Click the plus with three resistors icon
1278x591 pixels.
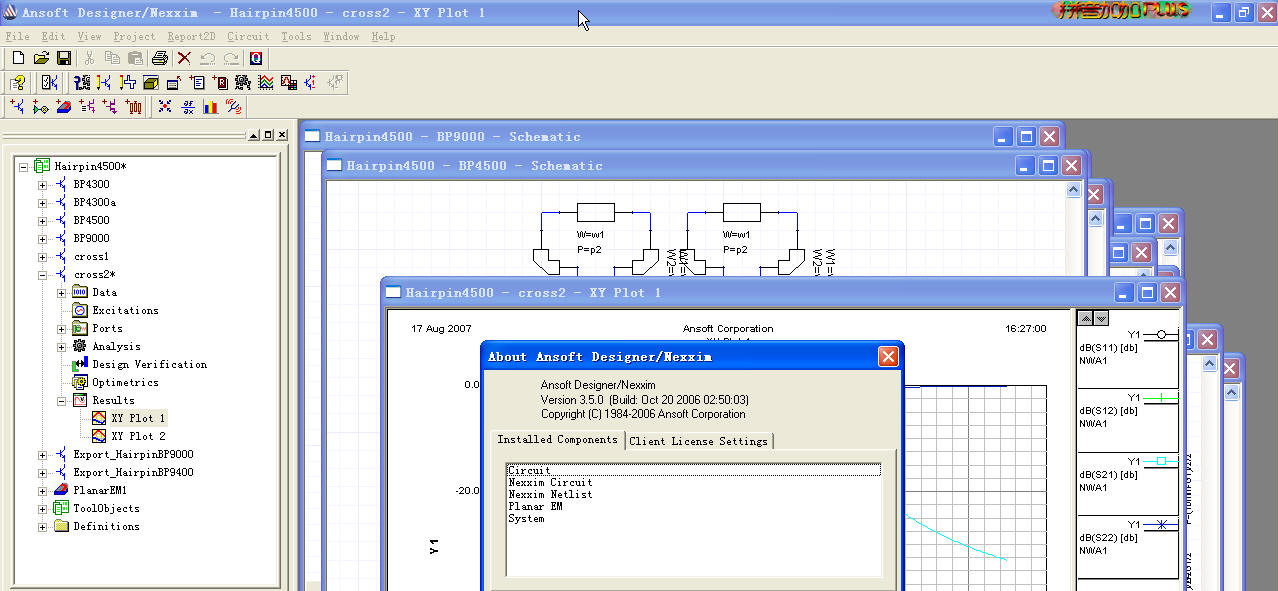pyautogui.click(x=133, y=107)
